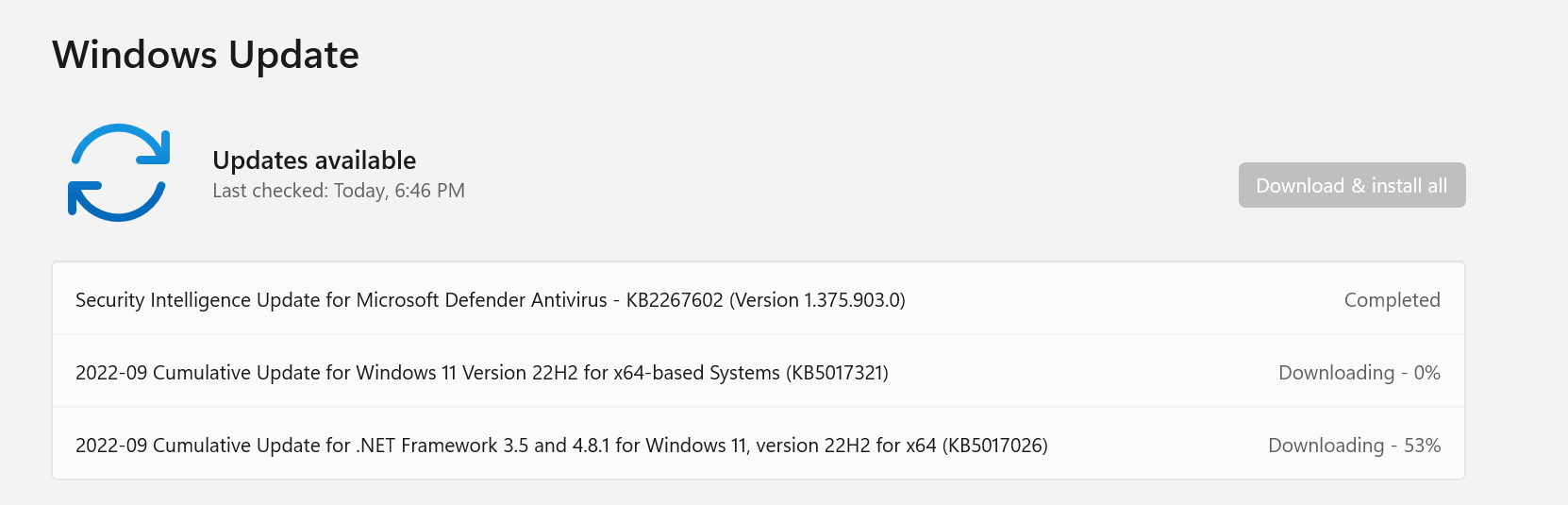This screenshot has height=505, width=1568.
Task: Click the Downloading - 0% status
Action: point(1359,373)
